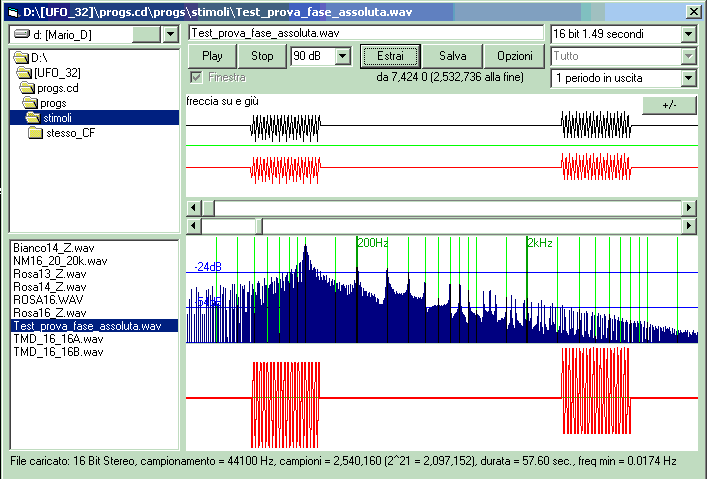The width and height of the screenshot is (707, 479).
Task: Click the Salva button
Action: pyautogui.click(x=452, y=56)
